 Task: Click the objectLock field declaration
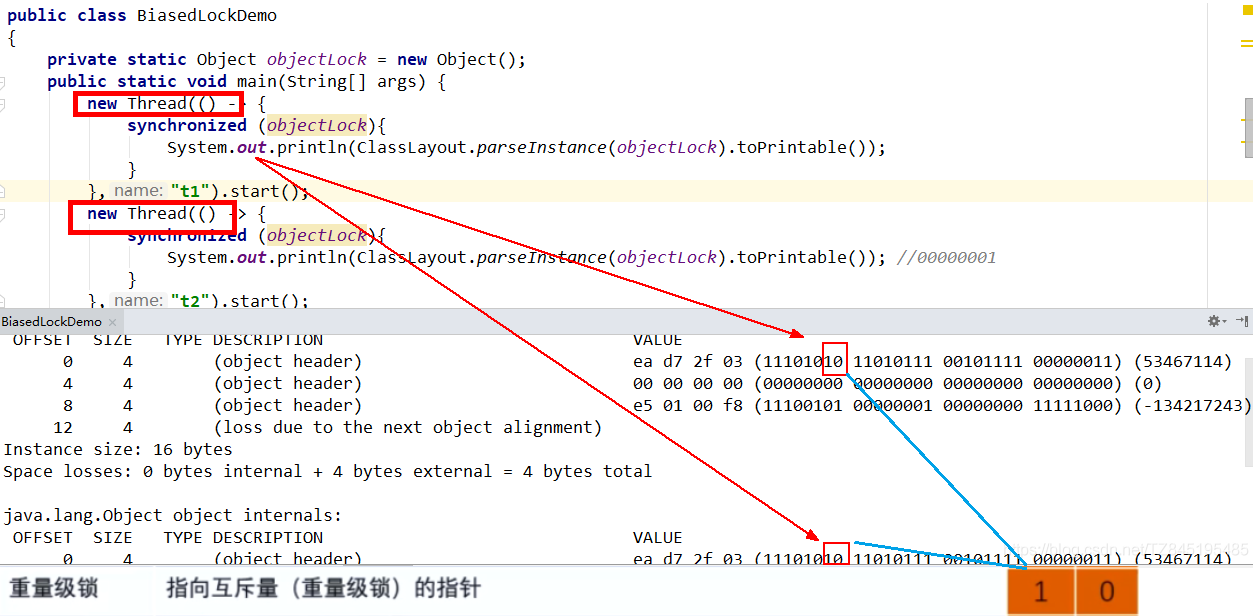(x=317, y=60)
